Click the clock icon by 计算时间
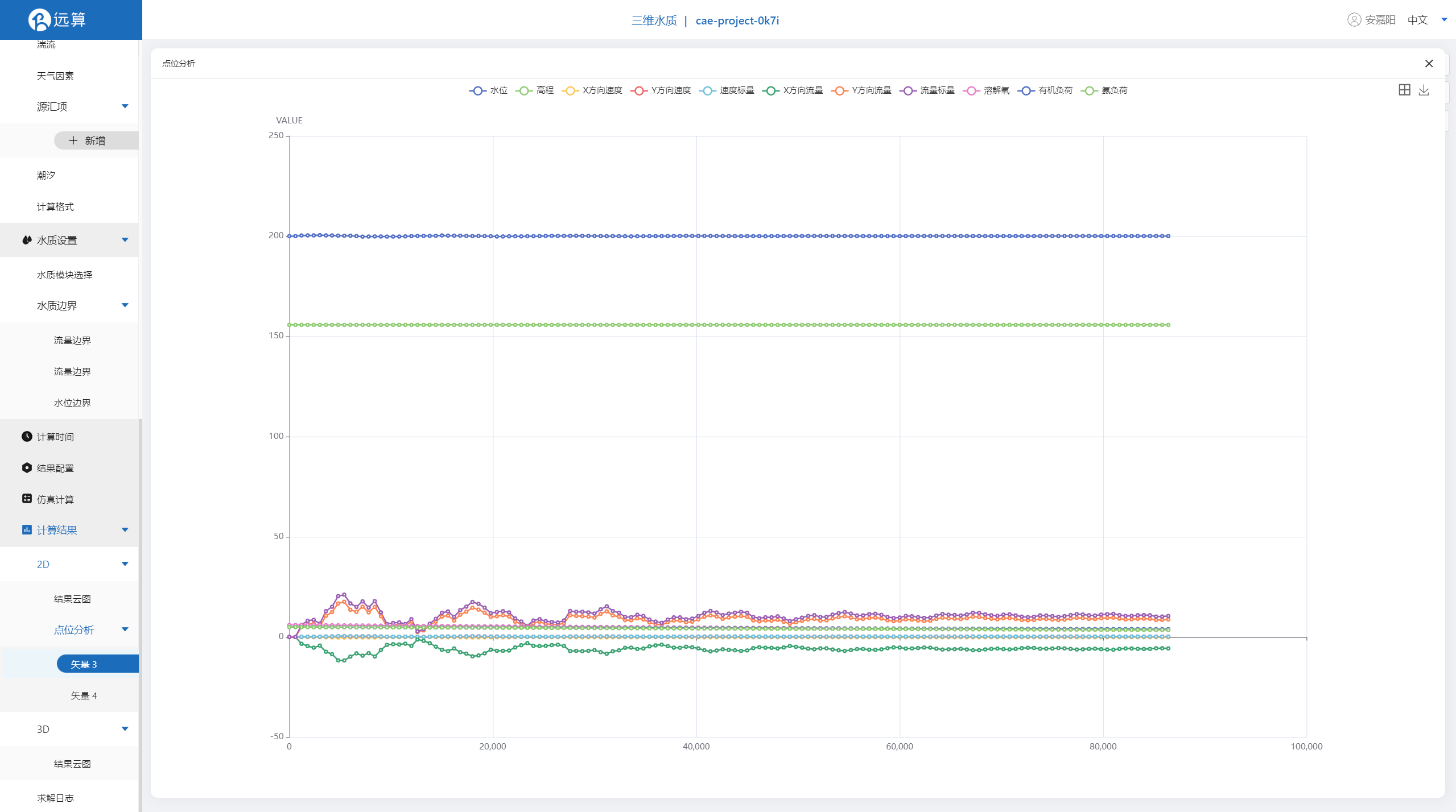This screenshot has width=1456, height=812. click(27, 436)
